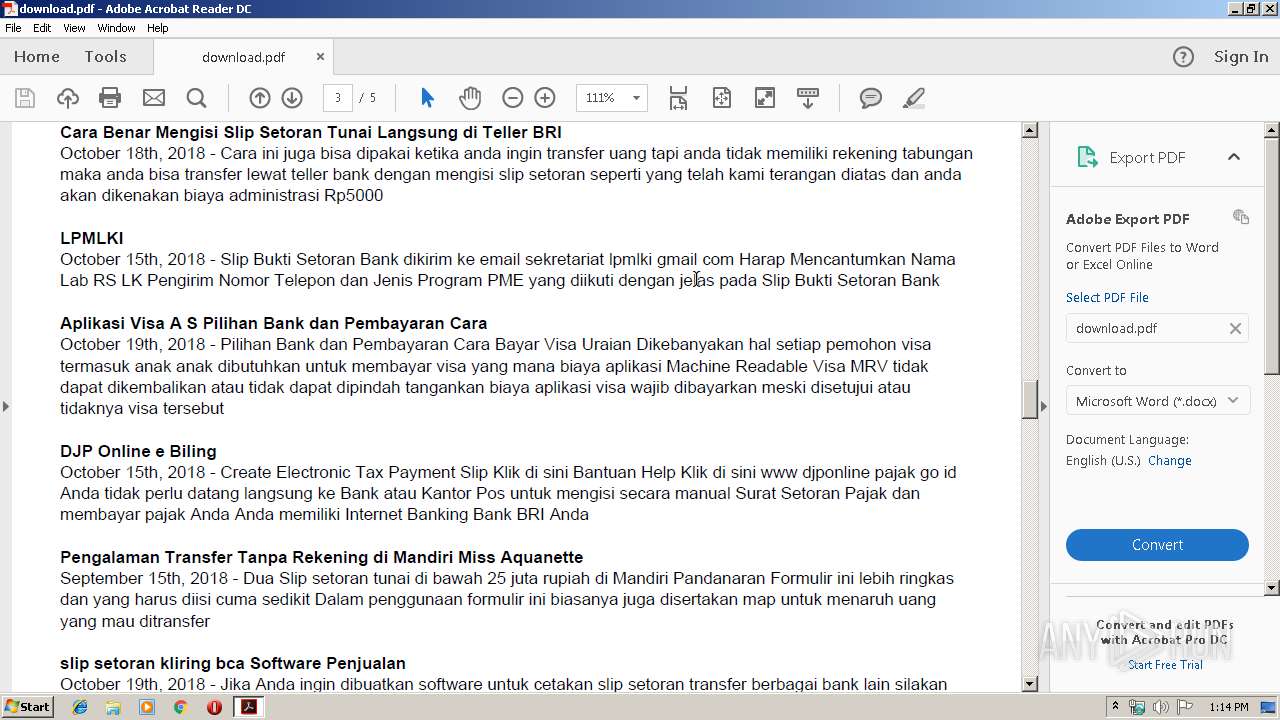
Task: Open the Edit menu
Action: pos(42,28)
